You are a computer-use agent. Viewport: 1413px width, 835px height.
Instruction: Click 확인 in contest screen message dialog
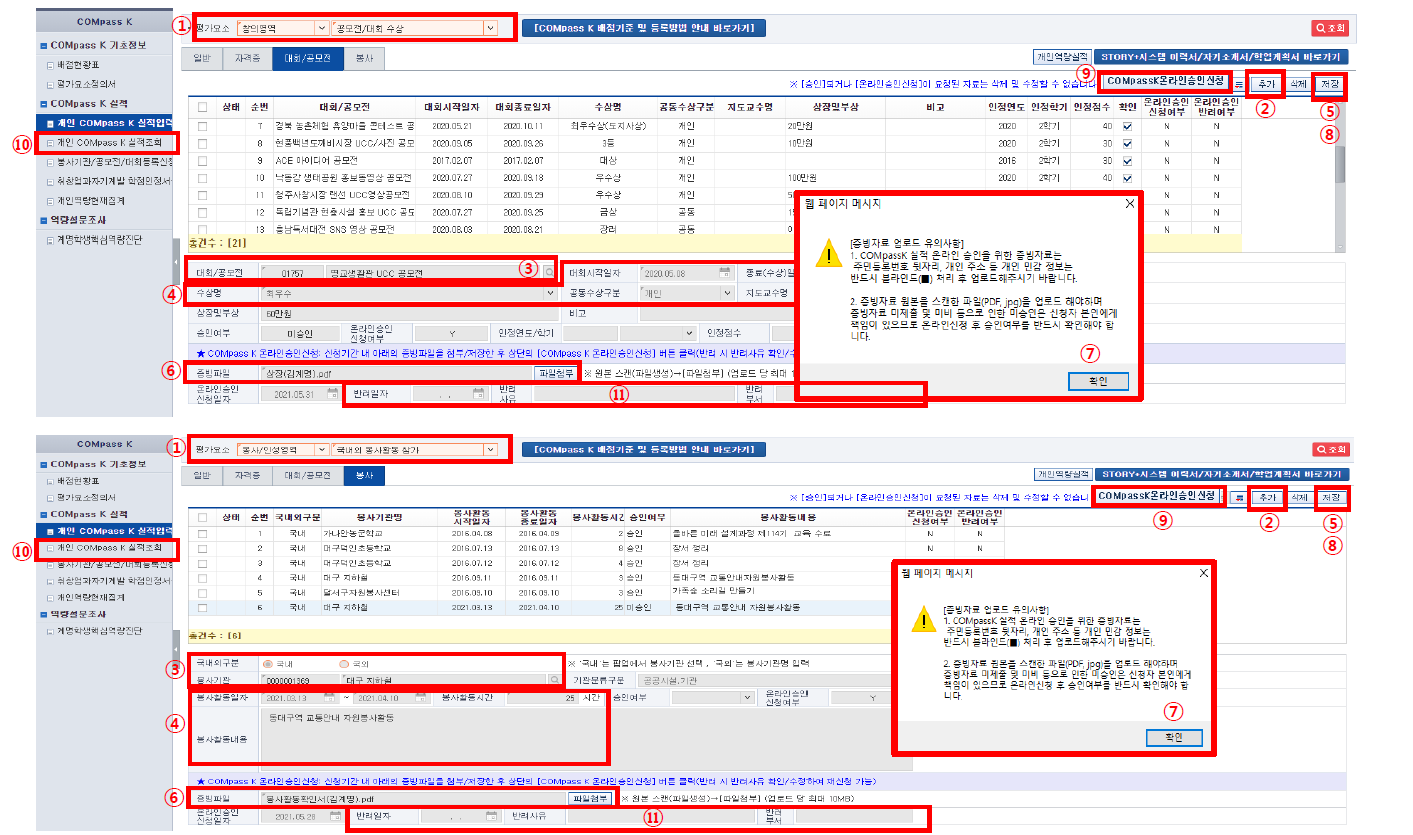pos(1099,381)
